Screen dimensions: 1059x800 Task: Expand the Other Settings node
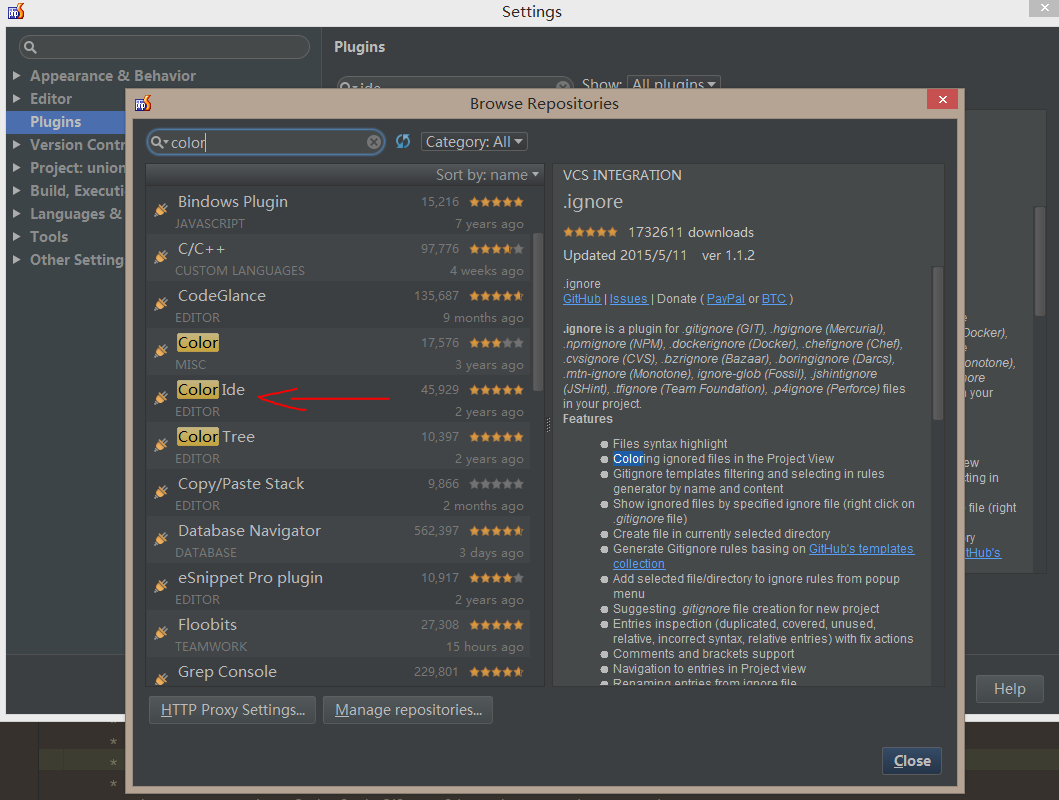[x=16, y=259]
